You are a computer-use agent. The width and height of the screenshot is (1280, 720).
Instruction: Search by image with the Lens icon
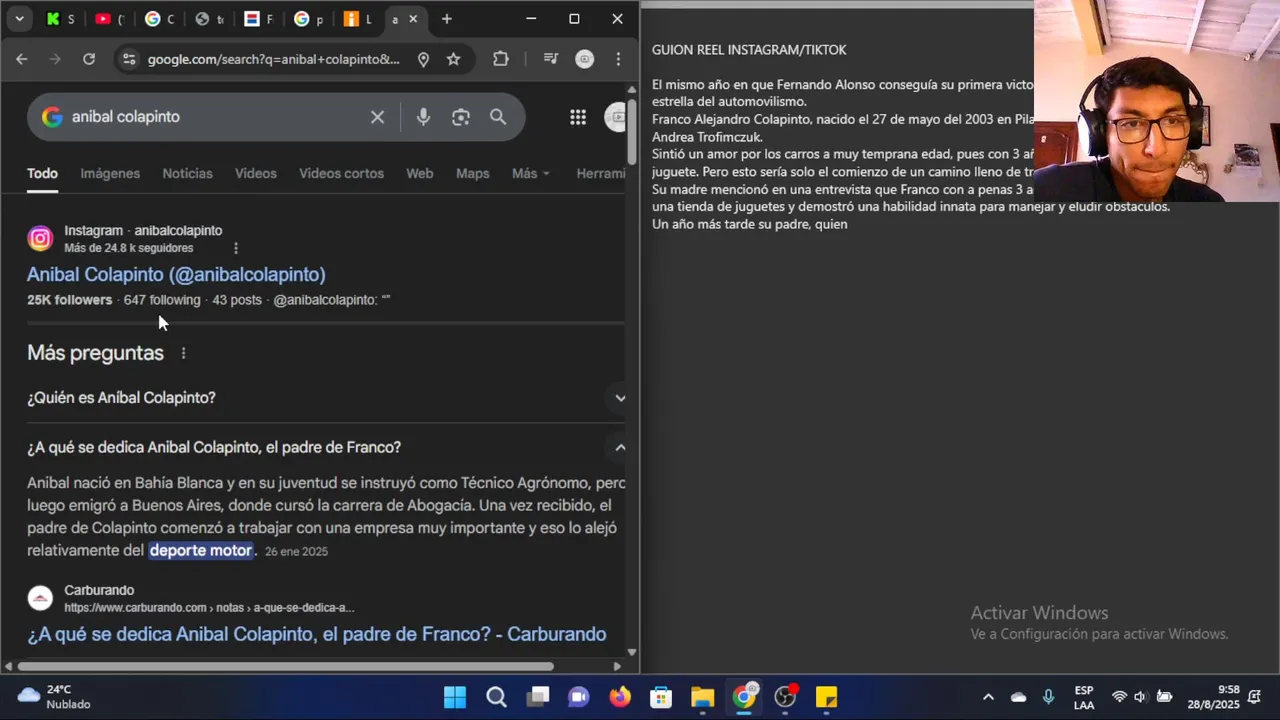(461, 117)
